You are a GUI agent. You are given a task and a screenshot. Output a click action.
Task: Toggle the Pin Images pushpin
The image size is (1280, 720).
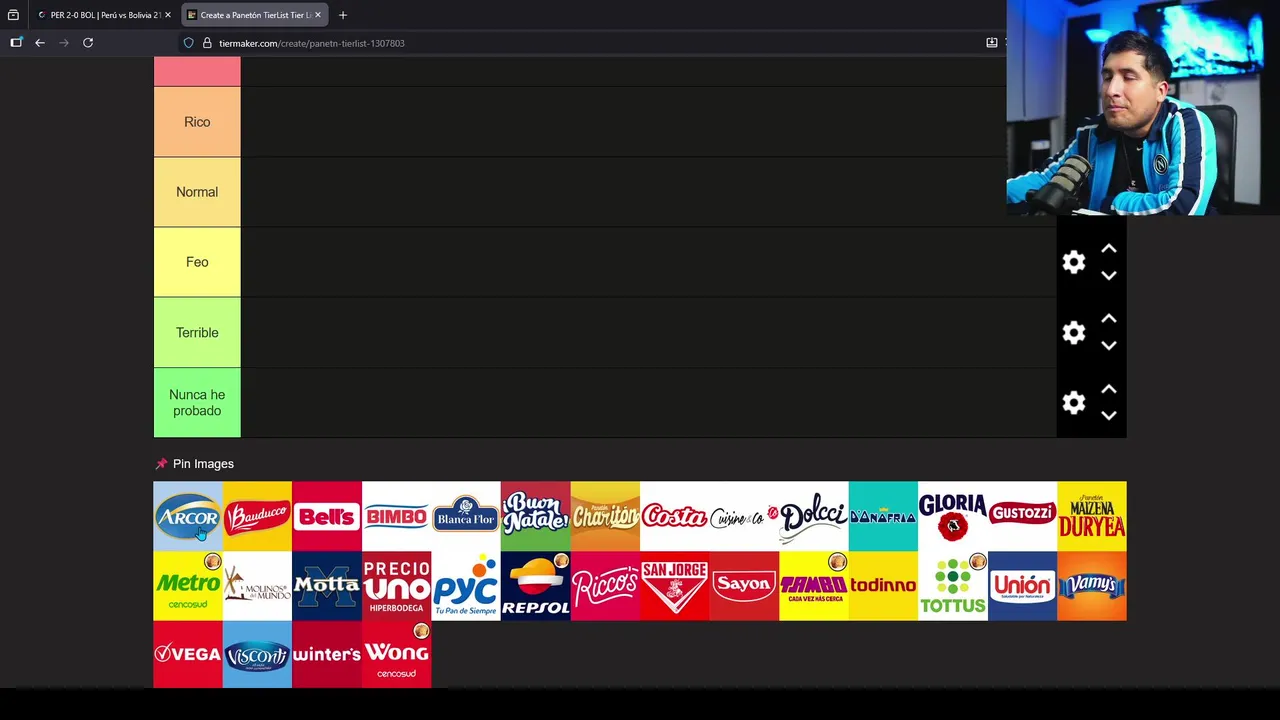(161, 464)
